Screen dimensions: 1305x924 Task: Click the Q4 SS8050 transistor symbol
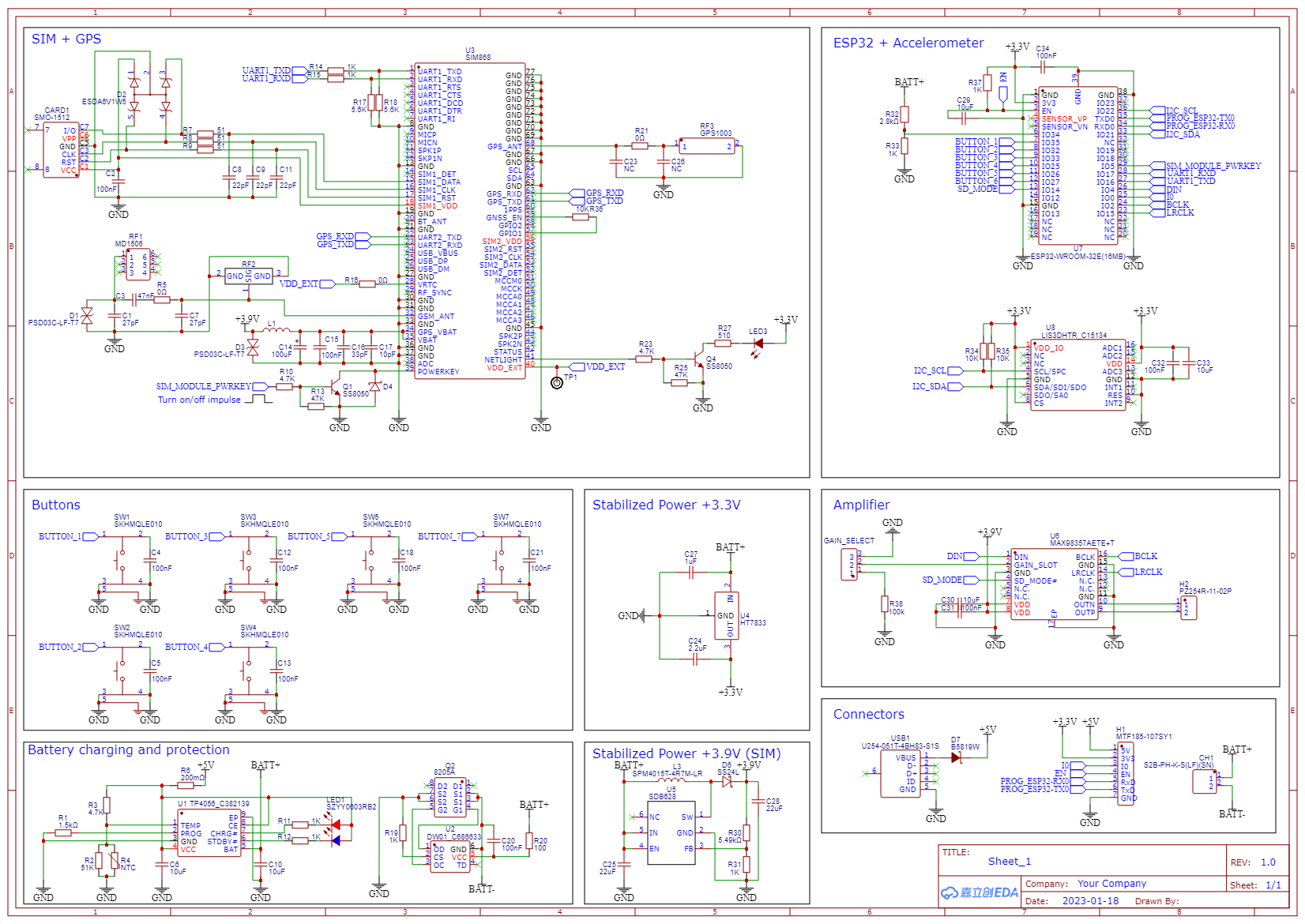pyautogui.click(x=698, y=359)
